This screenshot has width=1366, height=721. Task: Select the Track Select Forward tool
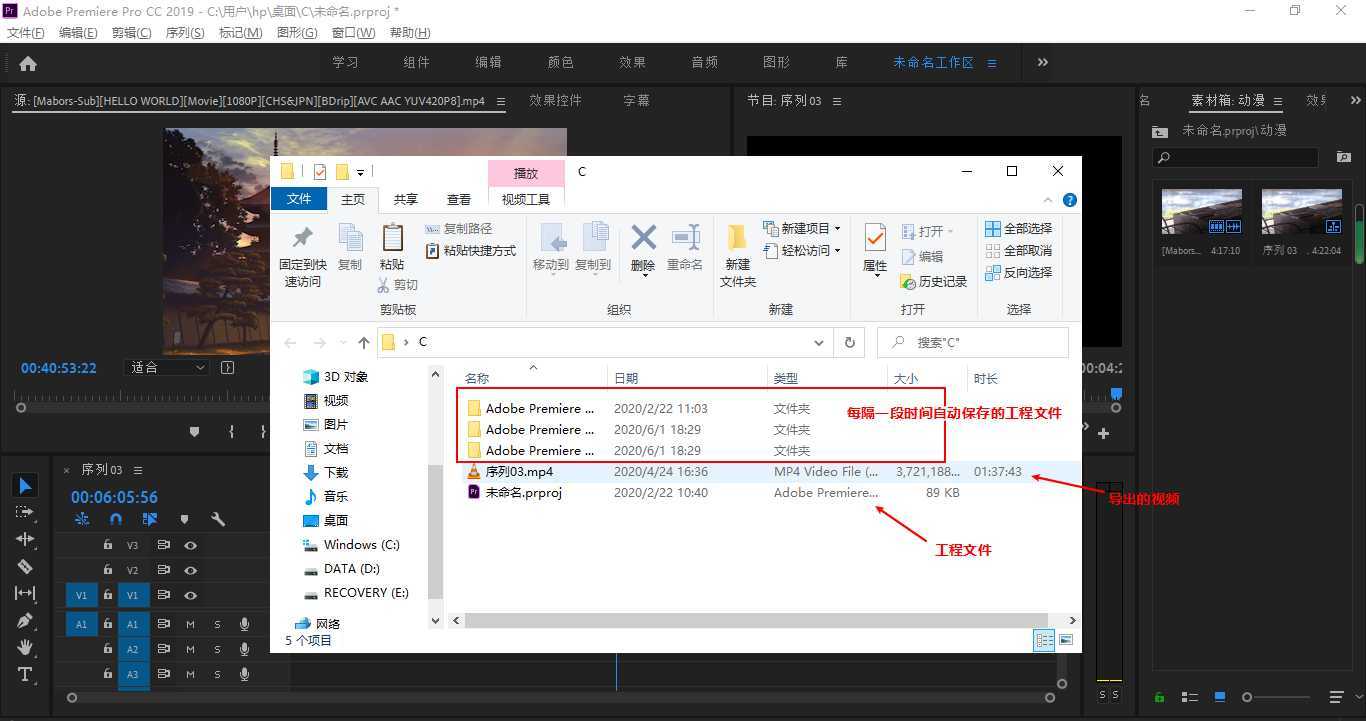(x=26, y=512)
